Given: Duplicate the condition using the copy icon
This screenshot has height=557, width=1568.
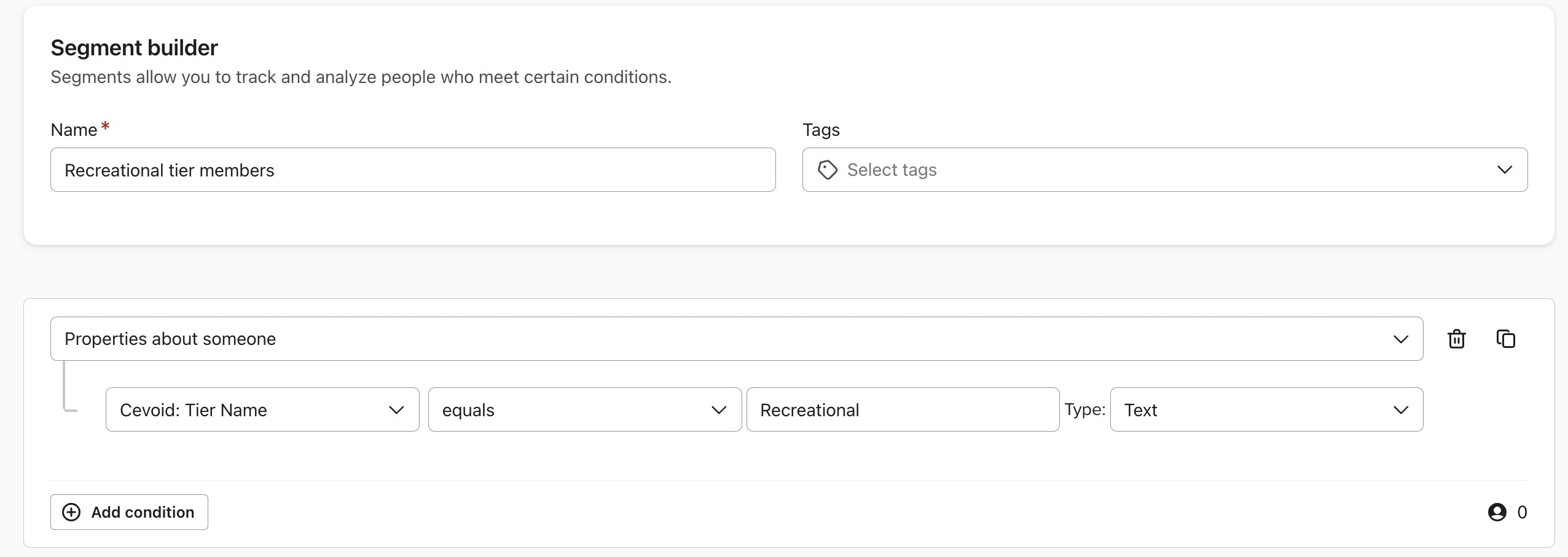Looking at the screenshot, I should [1505, 339].
